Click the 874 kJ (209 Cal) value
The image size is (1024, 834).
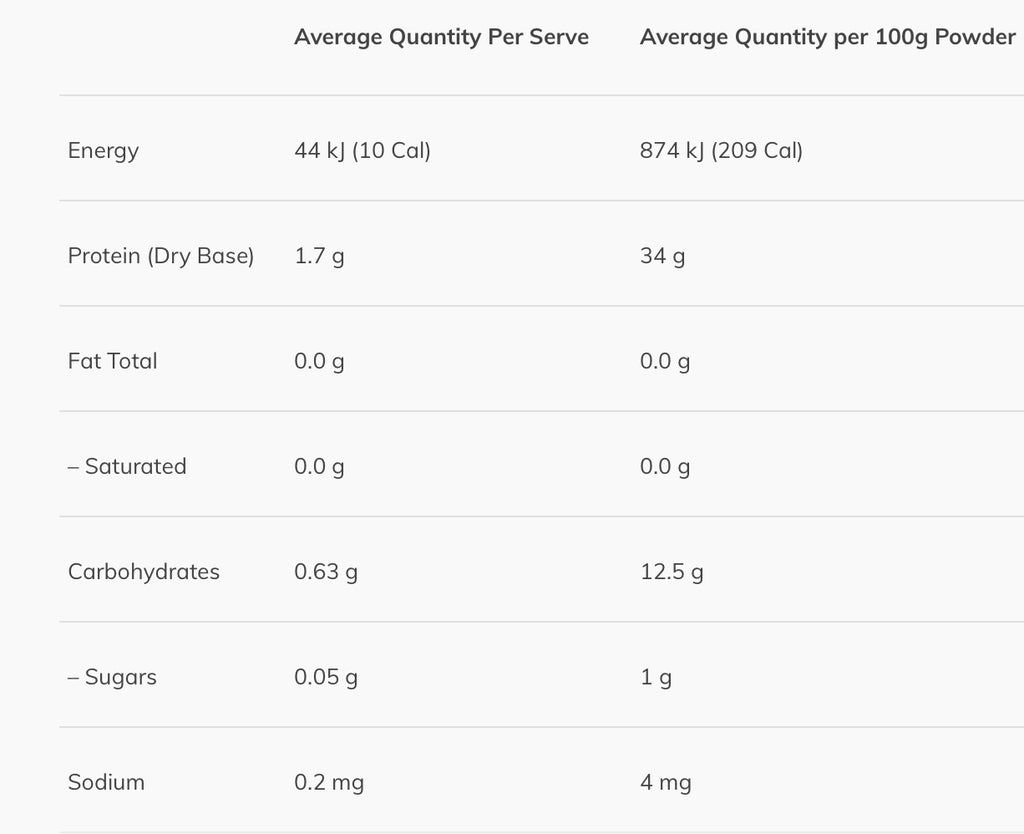[721, 151]
